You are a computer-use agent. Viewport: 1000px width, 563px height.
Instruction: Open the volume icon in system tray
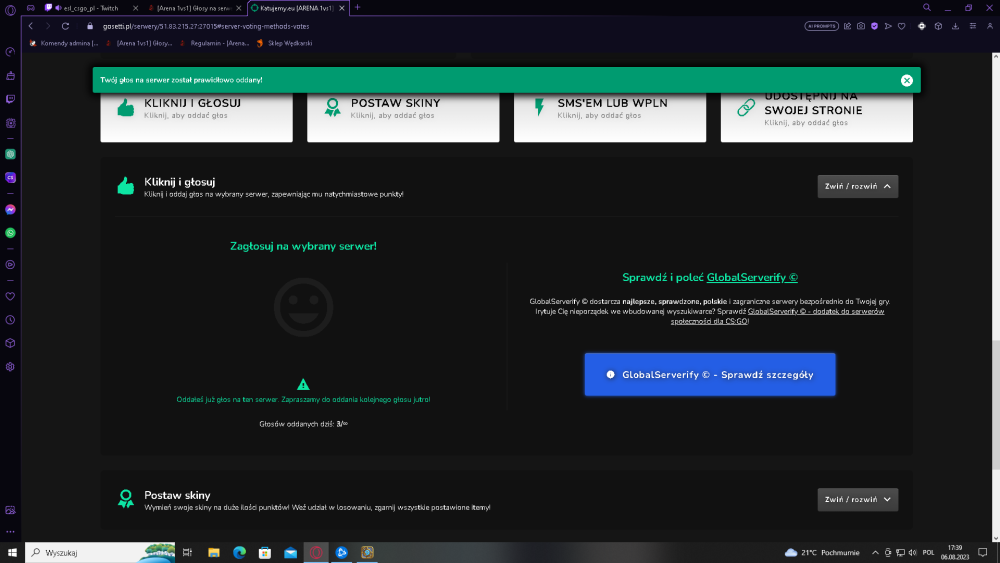[913, 552]
